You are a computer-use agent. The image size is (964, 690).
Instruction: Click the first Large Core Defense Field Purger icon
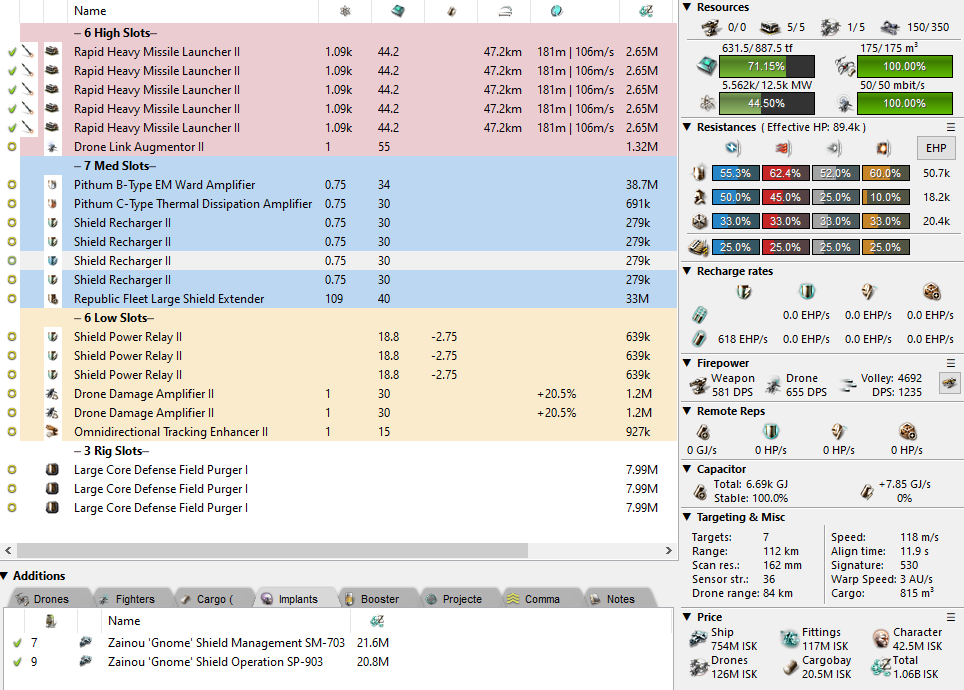52,470
